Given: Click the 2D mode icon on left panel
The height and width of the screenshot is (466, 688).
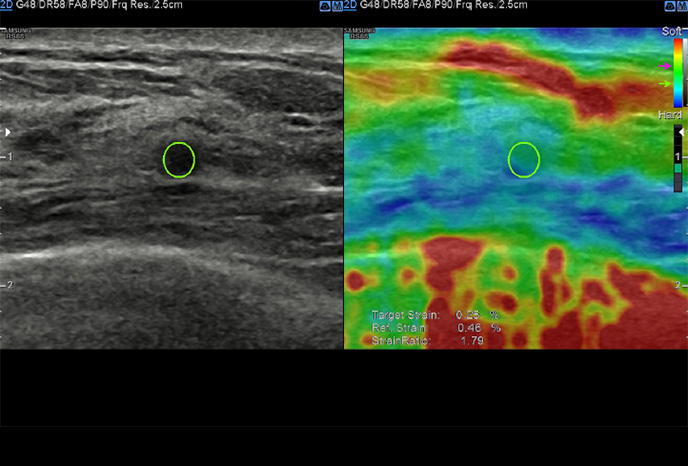Looking at the screenshot, I should (6, 5).
